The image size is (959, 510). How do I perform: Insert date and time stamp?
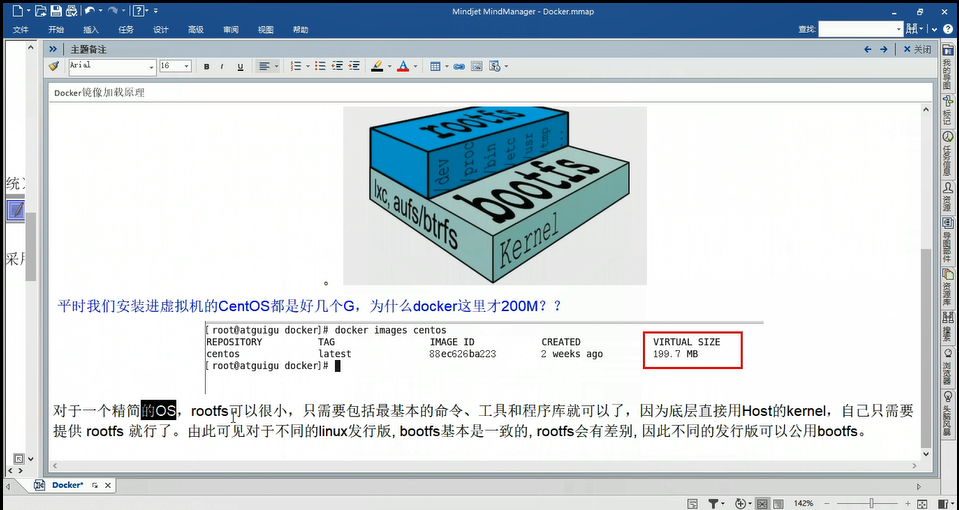click(495, 66)
